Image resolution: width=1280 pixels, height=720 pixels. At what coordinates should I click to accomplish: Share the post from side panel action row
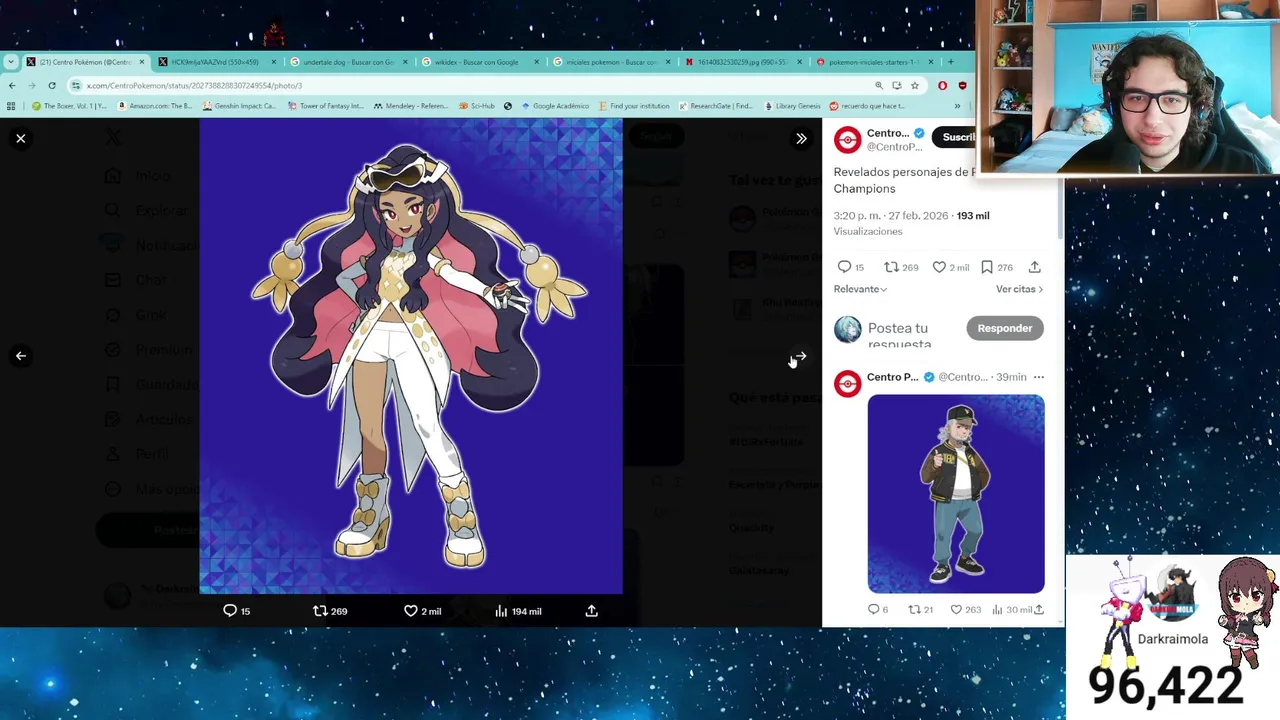(x=1035, y=267)
